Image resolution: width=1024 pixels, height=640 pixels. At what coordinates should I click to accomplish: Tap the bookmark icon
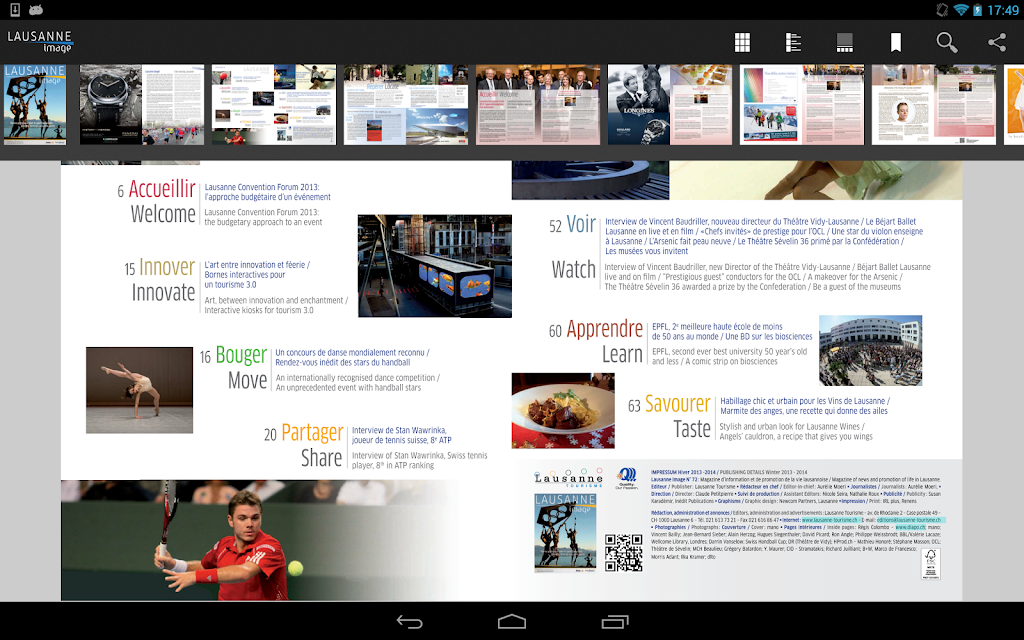[x=895, y=42]
